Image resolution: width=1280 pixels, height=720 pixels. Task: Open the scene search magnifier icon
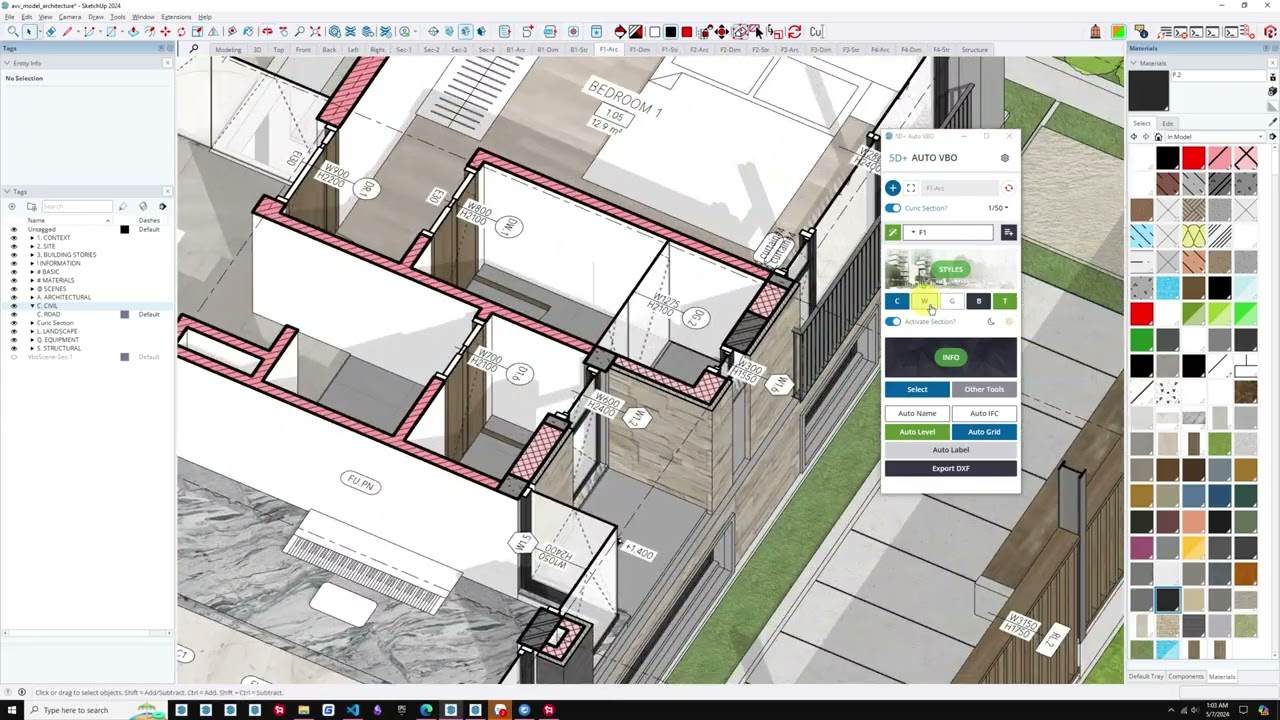coord(193,49)
